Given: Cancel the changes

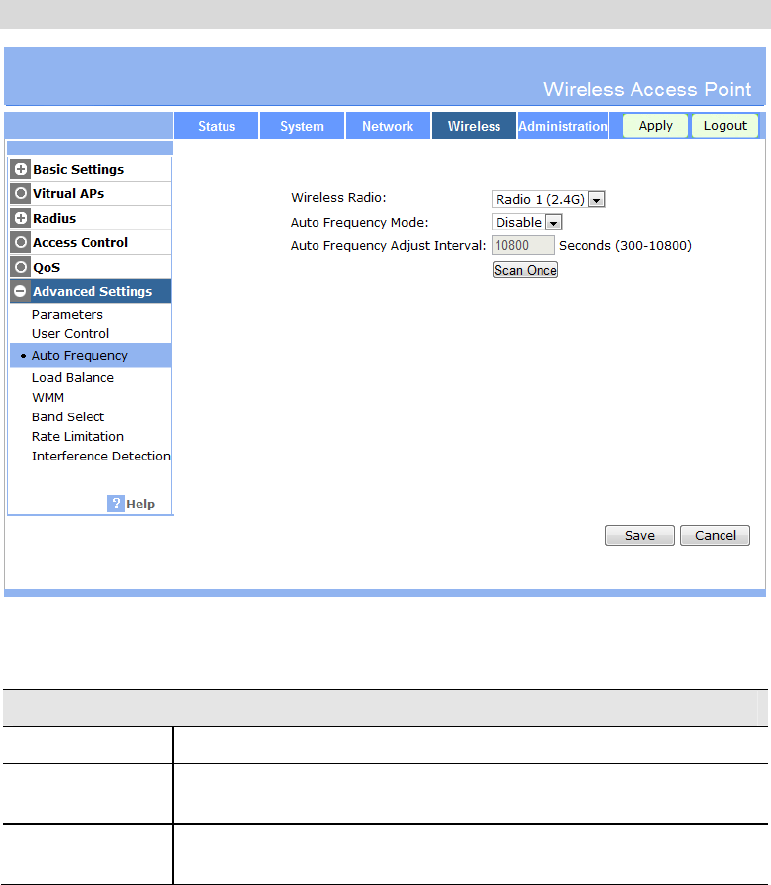Looking at the screenshot, I should click(x=715, y=535).
